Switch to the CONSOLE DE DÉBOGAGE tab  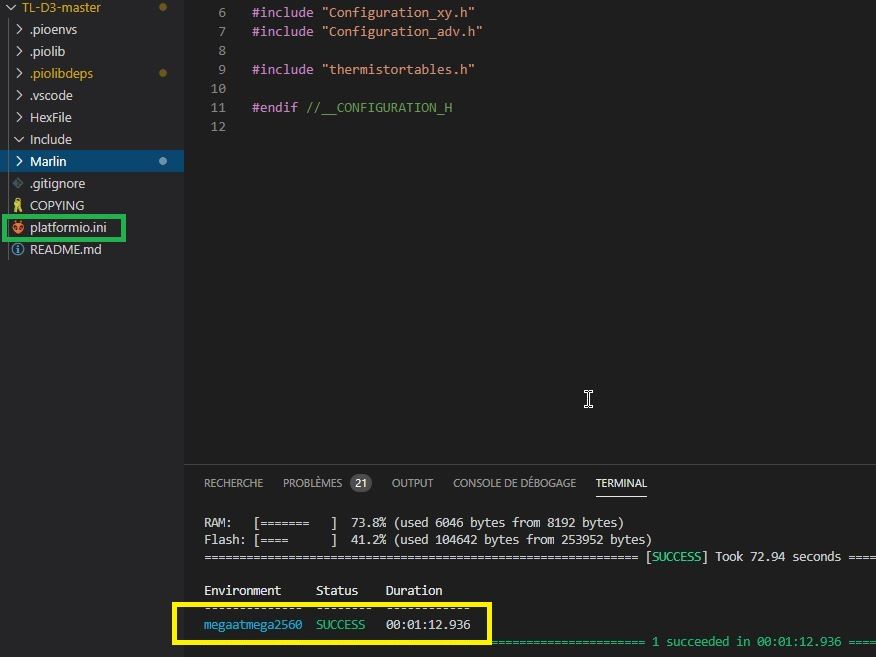coord(515,483)
